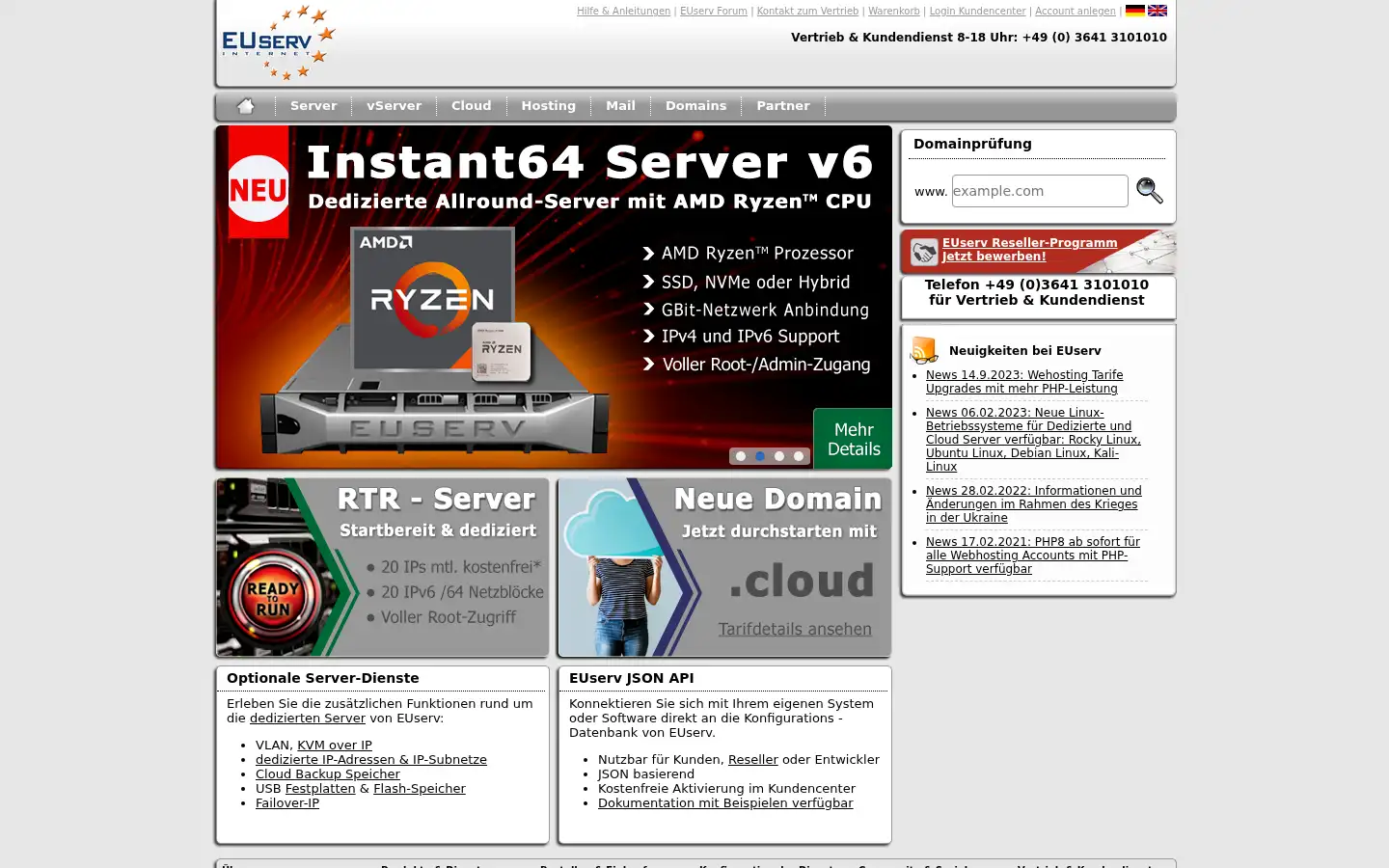Open News 17.02.2021 PHP8 link
Viewport: 1389px width, 868px height.
[1033, 555]
